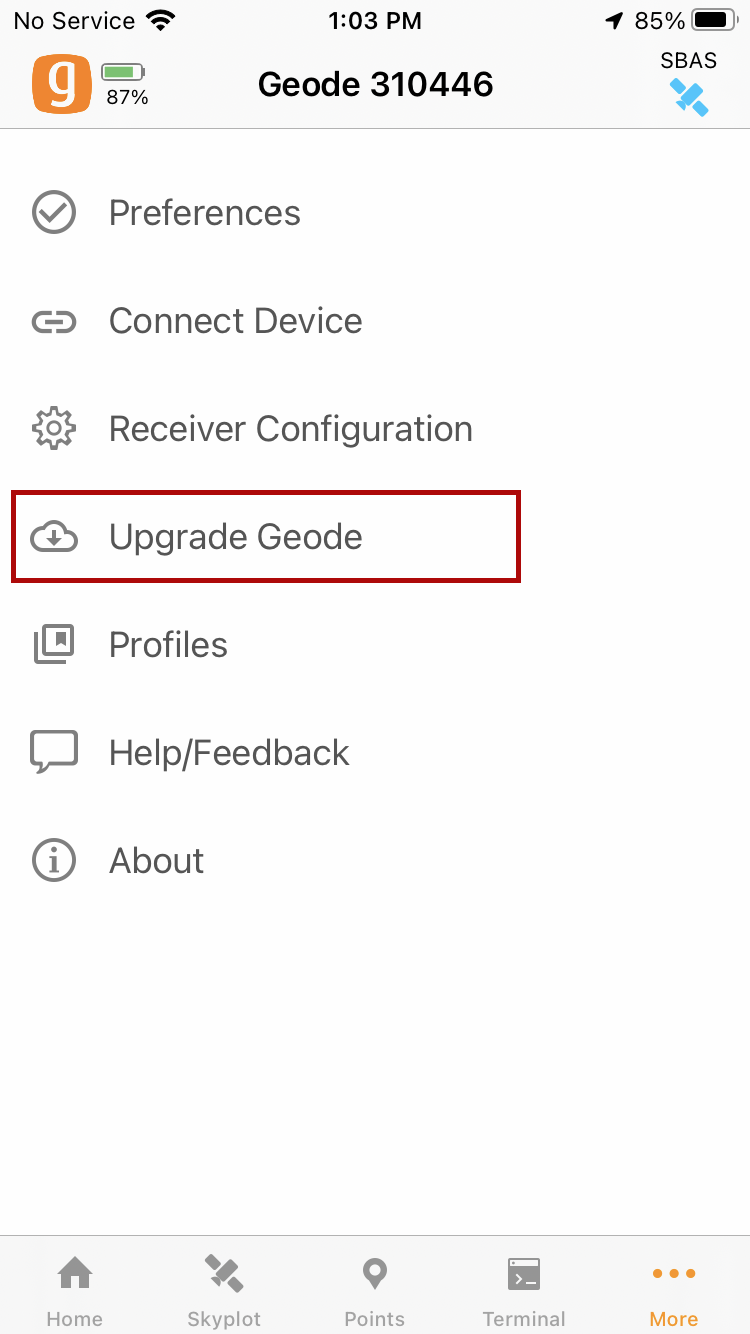
Task: Click the Help/Feedback speech bubble icon
Action: 54,753
